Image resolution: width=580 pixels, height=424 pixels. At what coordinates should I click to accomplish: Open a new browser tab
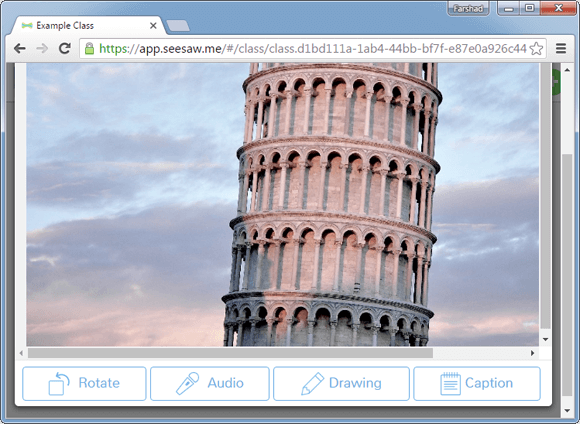point(178,26)
